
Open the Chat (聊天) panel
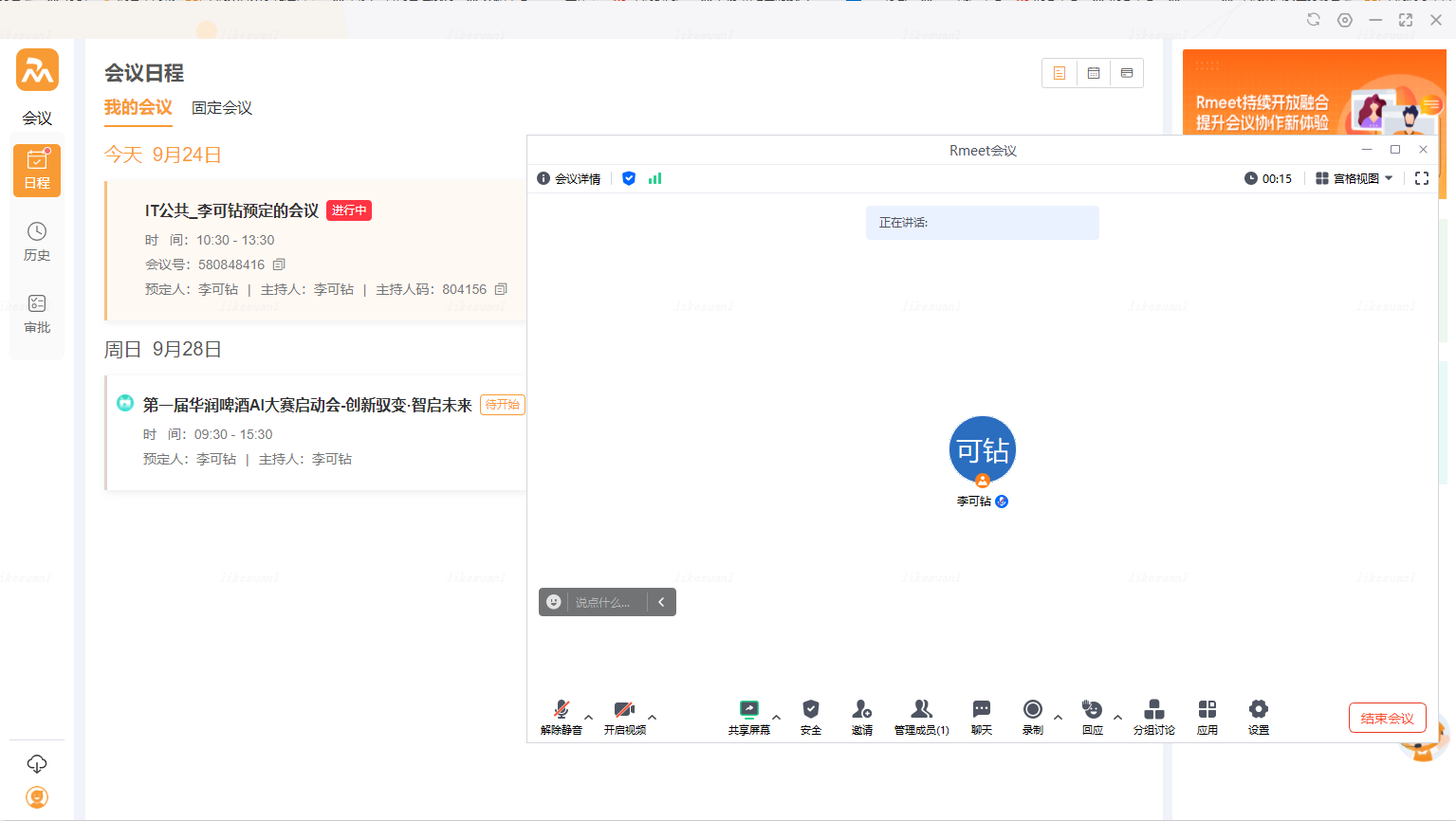[981, 716]
